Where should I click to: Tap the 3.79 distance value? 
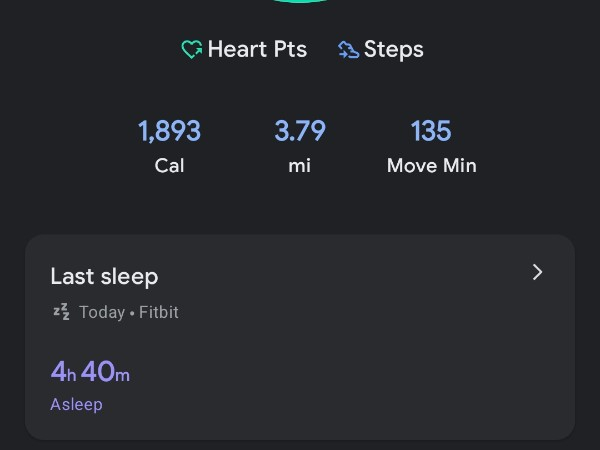coord(300,131)
